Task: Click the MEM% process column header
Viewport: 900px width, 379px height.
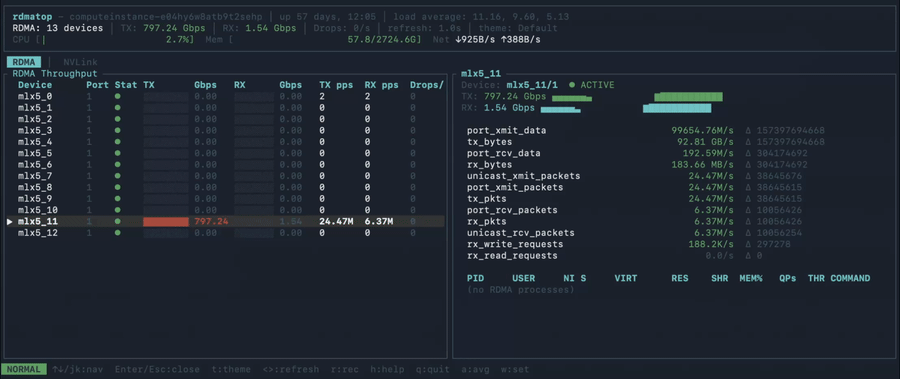Action: click(751, 279)
